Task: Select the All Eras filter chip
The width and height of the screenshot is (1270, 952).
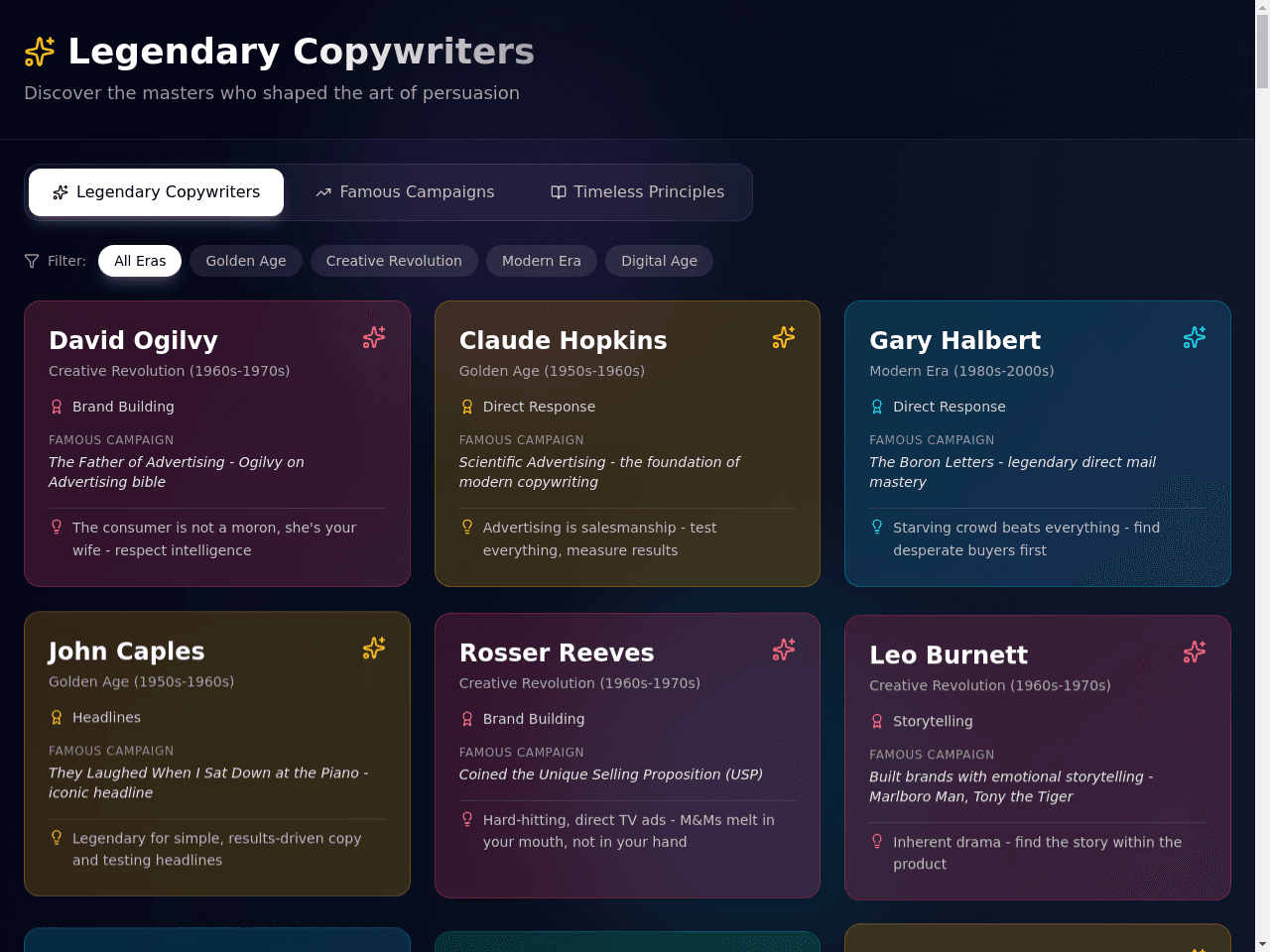Action: click(x=140, y=261)
